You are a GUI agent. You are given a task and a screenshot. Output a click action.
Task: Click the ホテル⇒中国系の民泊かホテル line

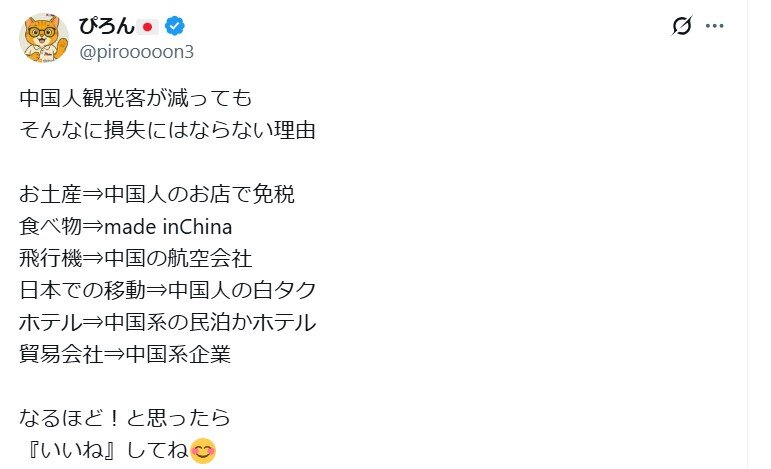(167, 323)
